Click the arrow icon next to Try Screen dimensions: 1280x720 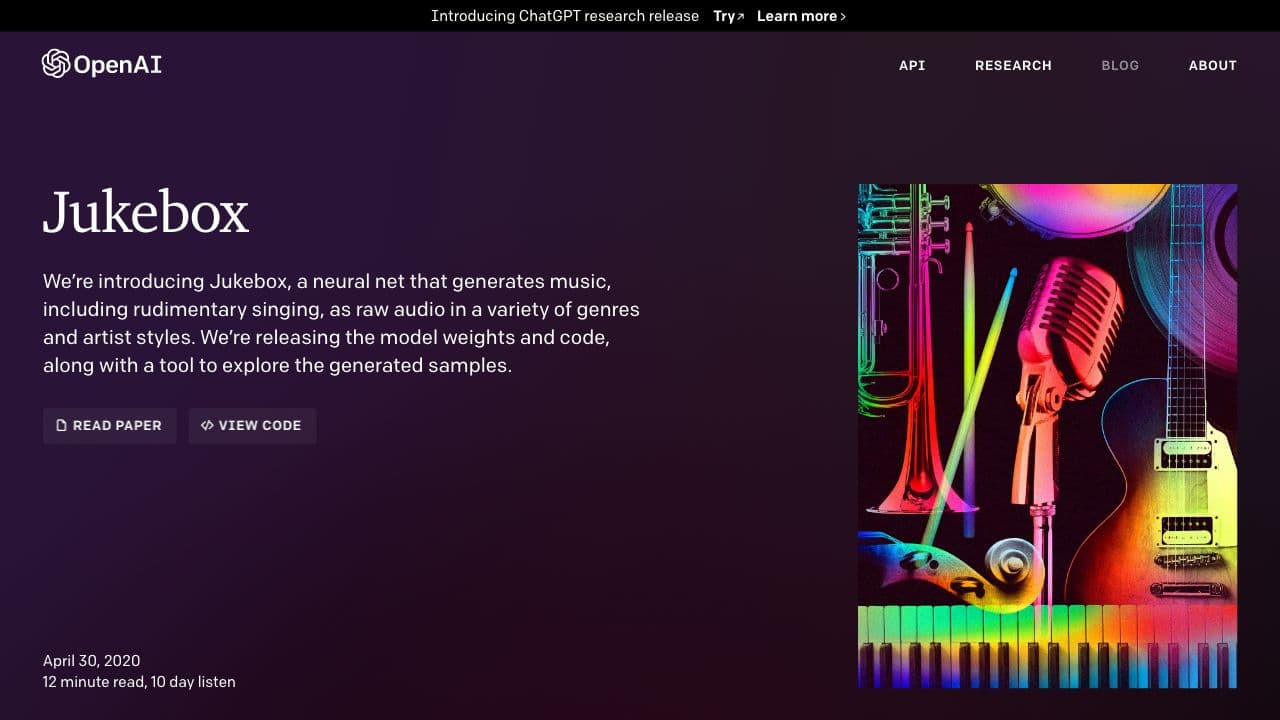pos(741,17)
